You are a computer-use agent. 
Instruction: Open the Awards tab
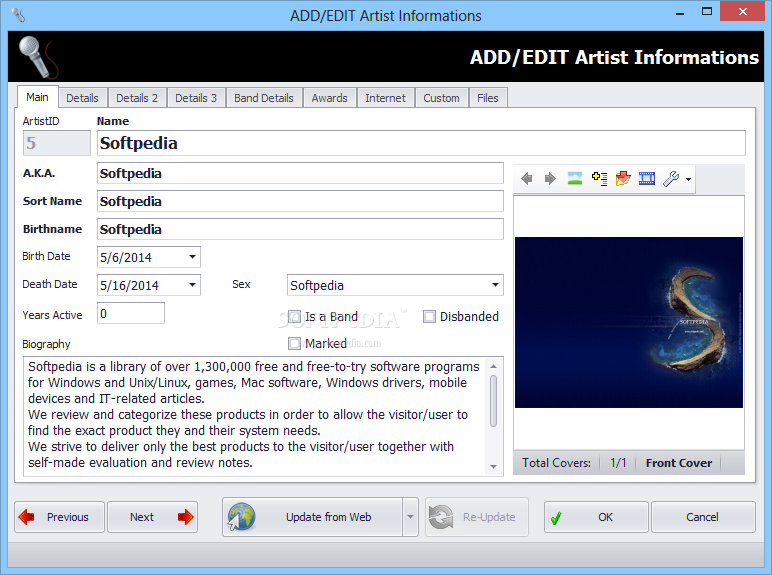(x=329, y=98)
